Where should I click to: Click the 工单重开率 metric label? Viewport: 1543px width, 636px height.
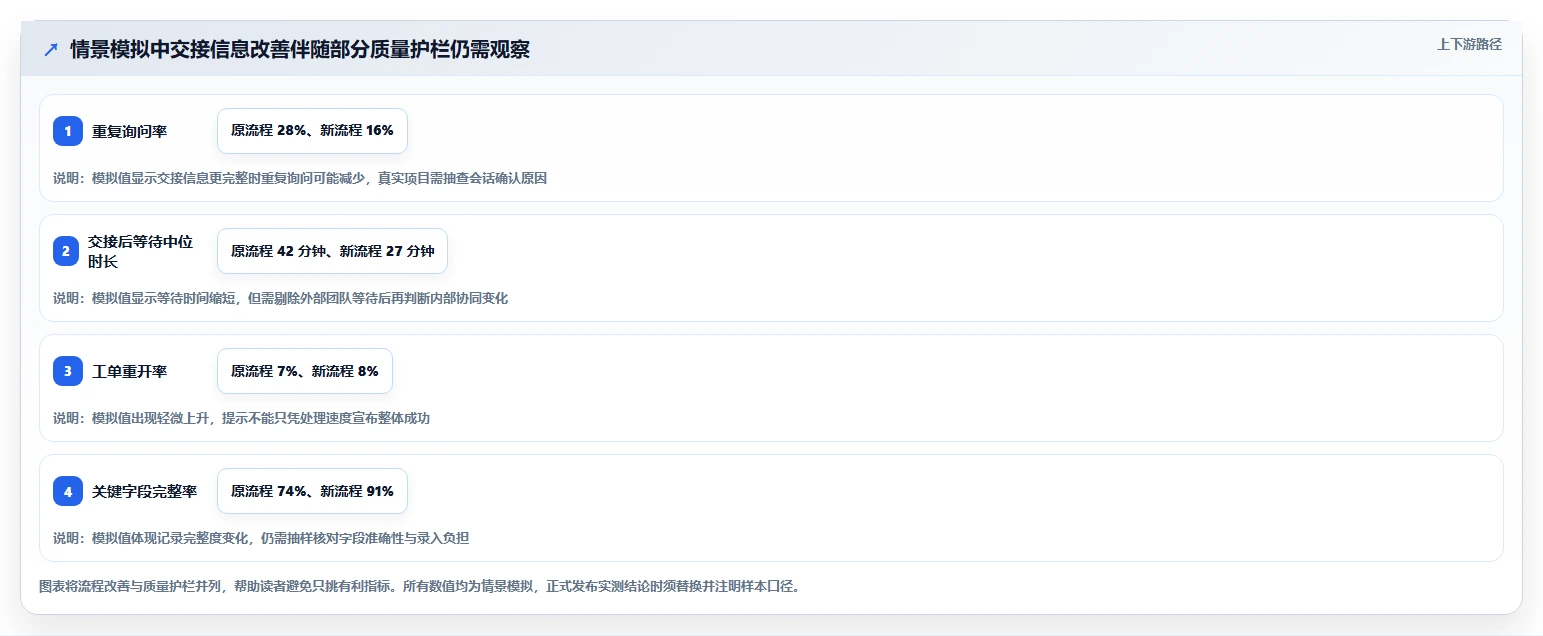pos(130,371)
